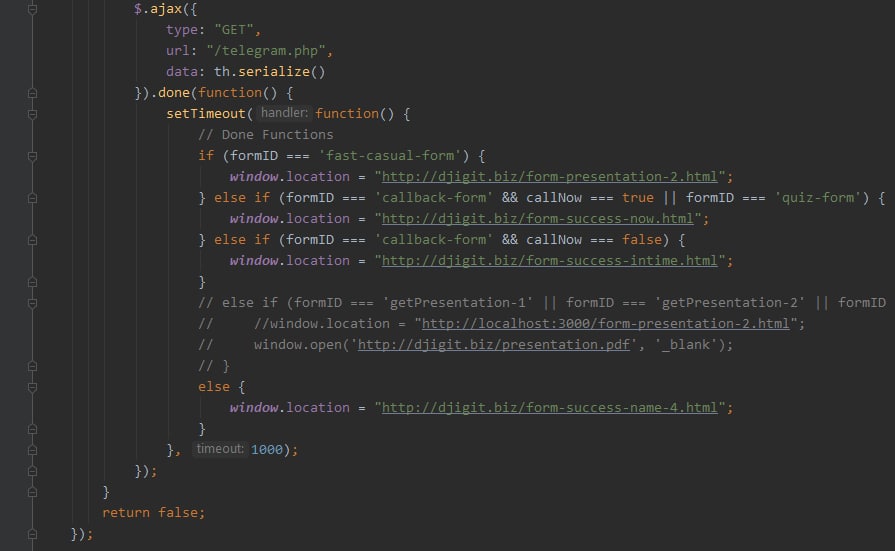Fold the else if callNow === false block
The image size is (895, 551).
[33, 240]
